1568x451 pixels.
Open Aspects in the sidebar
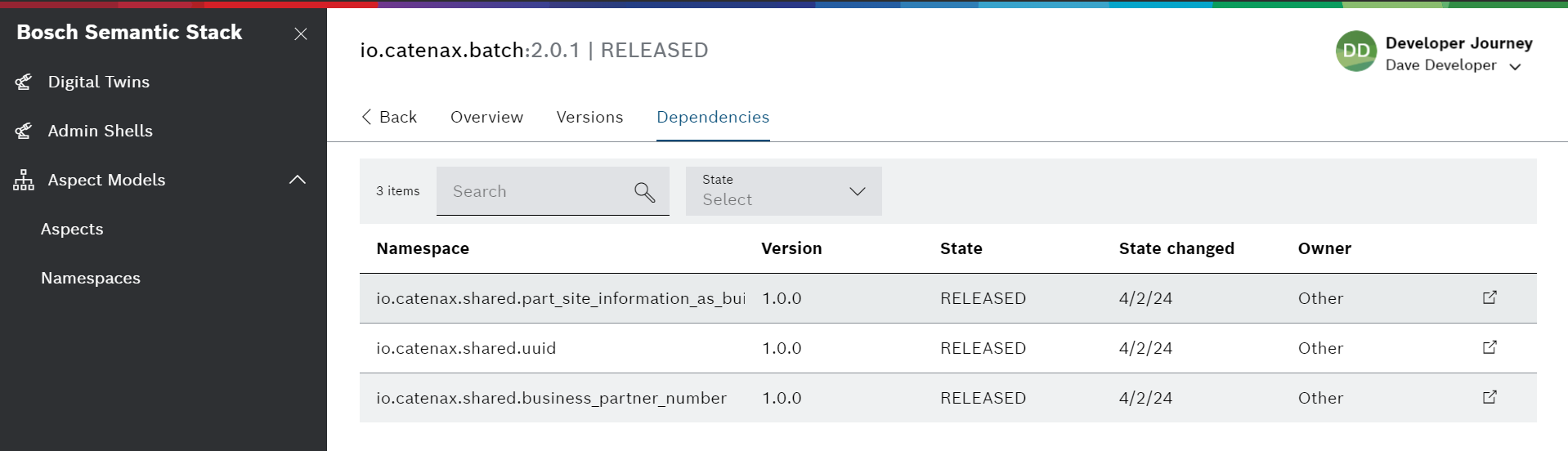tap(72, 229)
